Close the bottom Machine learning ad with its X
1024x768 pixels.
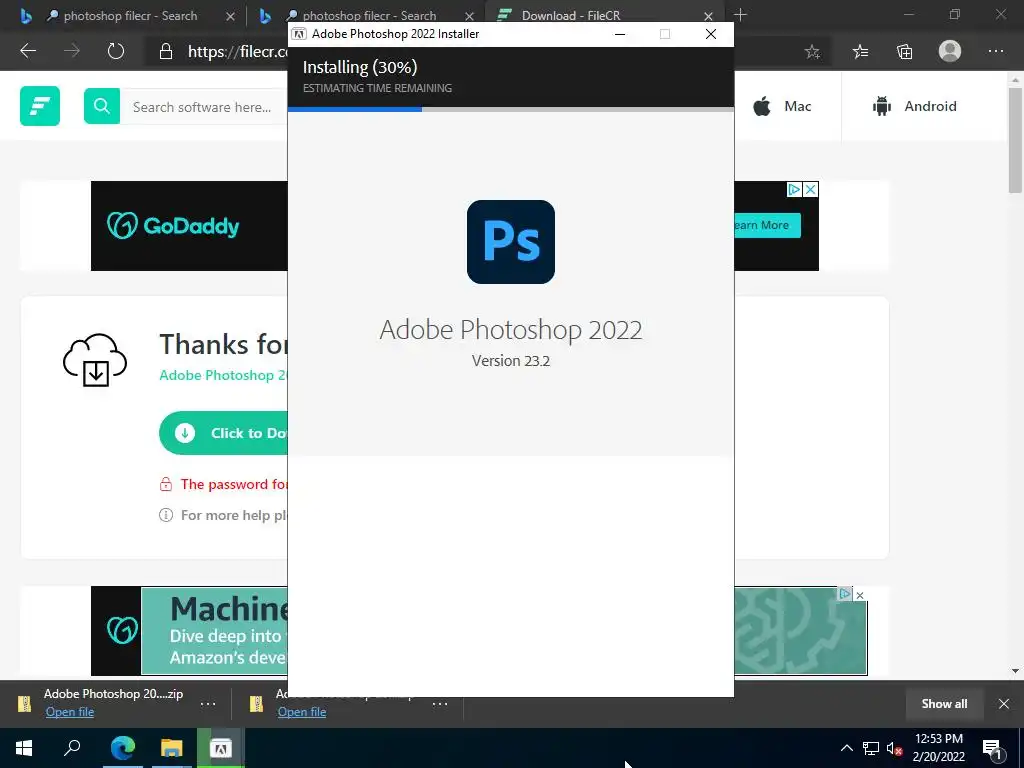click(860, 595)
